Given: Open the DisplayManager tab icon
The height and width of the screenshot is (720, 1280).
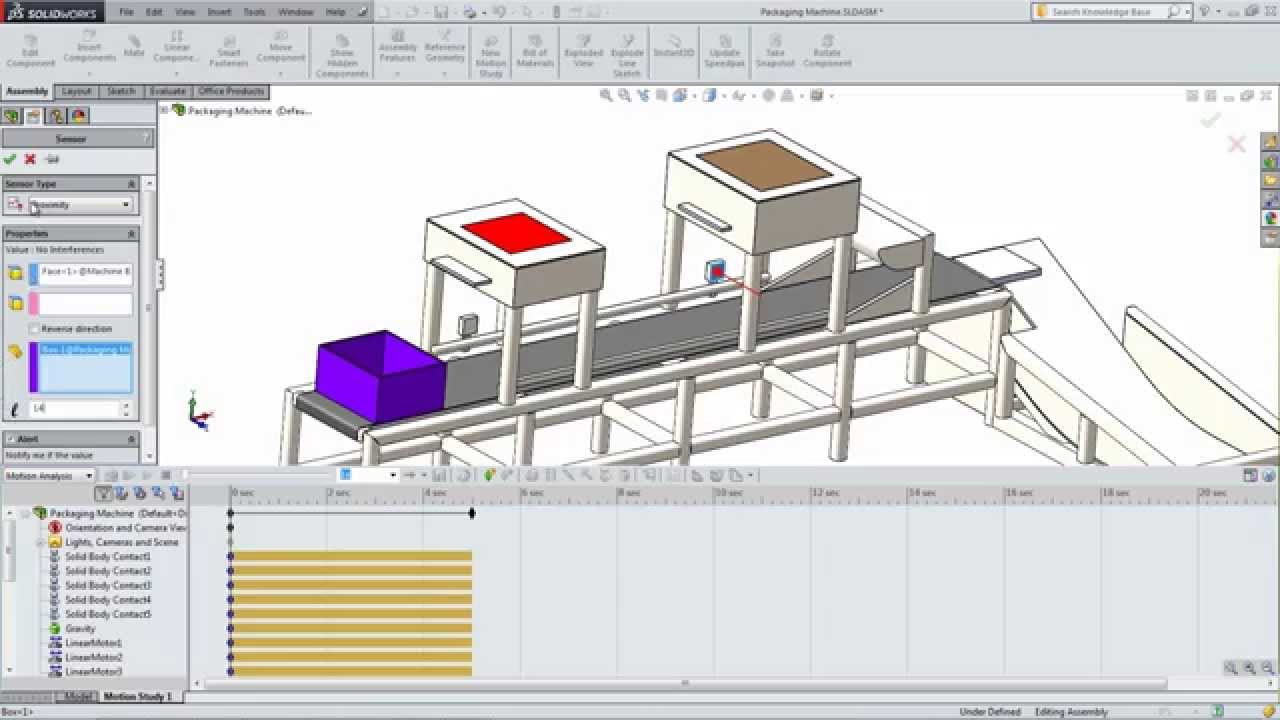Looking at the screenshot, I should click(x=79, y=116).
